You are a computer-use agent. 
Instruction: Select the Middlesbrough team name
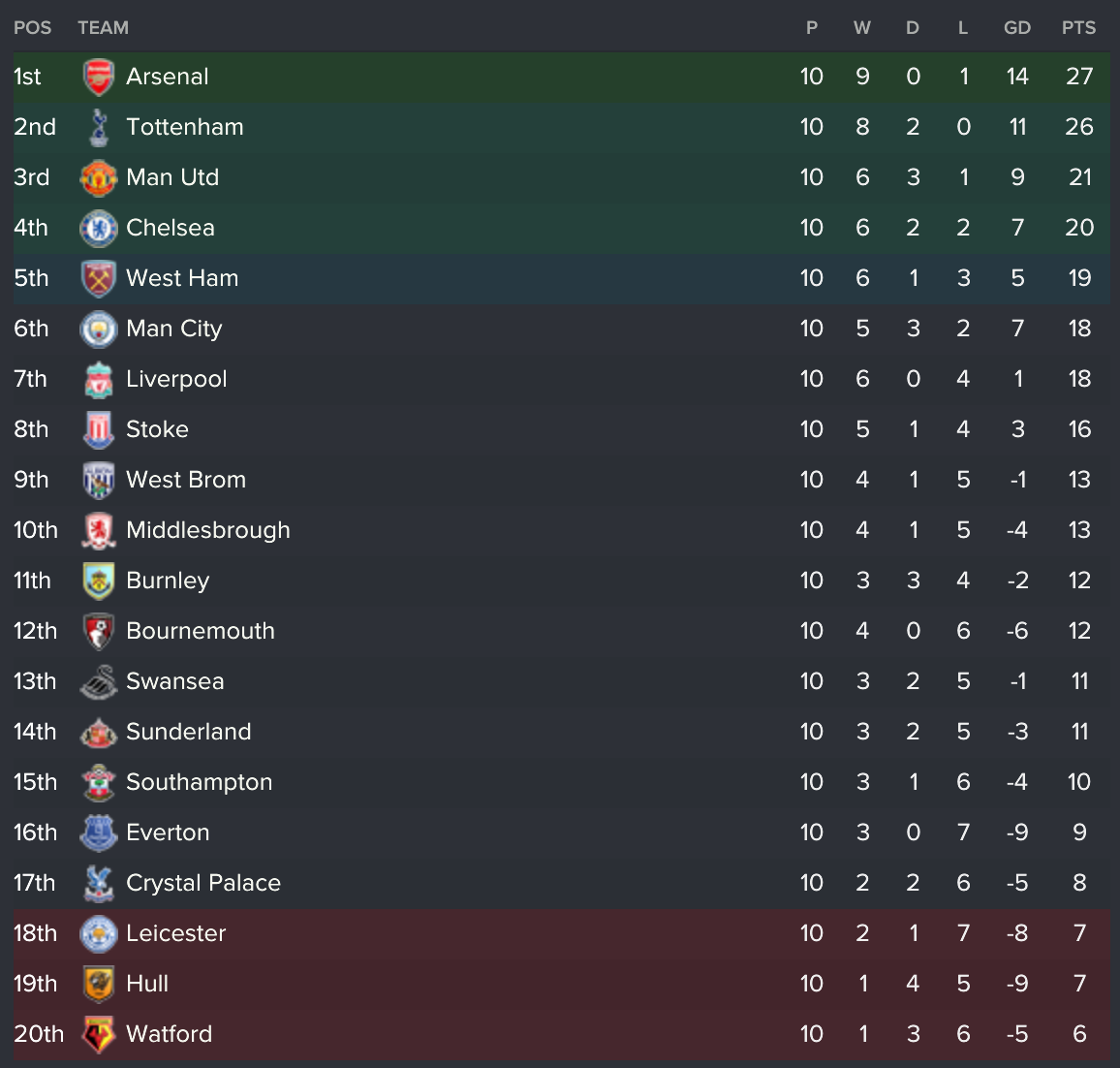click(x=208, y=530)
